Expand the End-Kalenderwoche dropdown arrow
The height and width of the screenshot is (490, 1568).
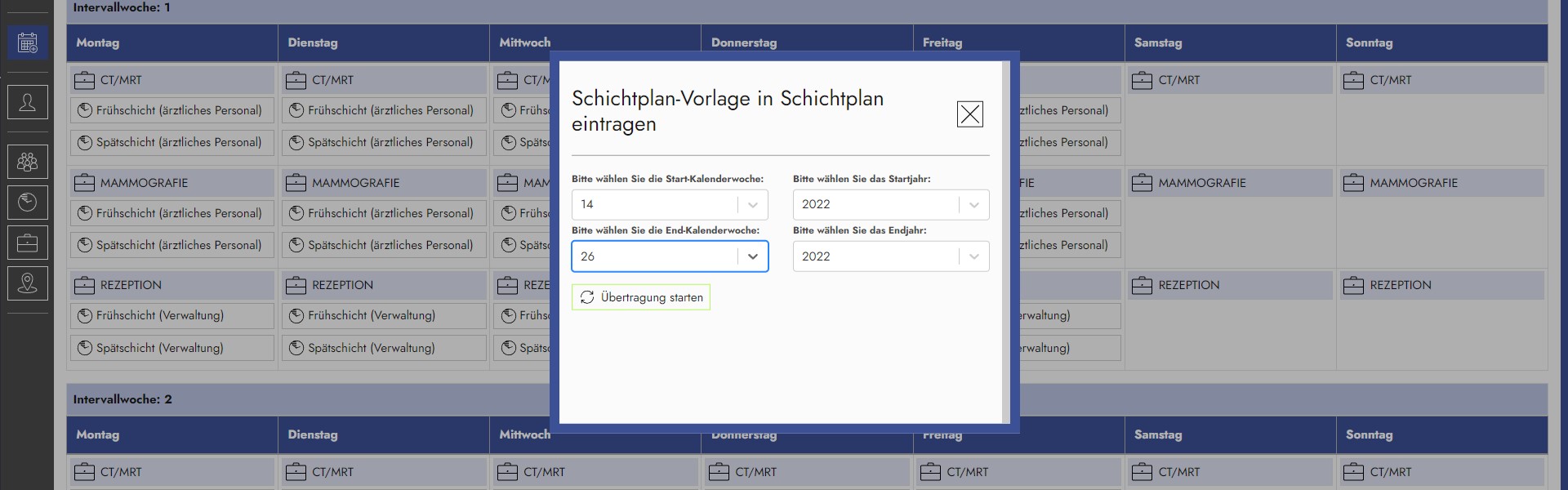(x=752, y=256)
